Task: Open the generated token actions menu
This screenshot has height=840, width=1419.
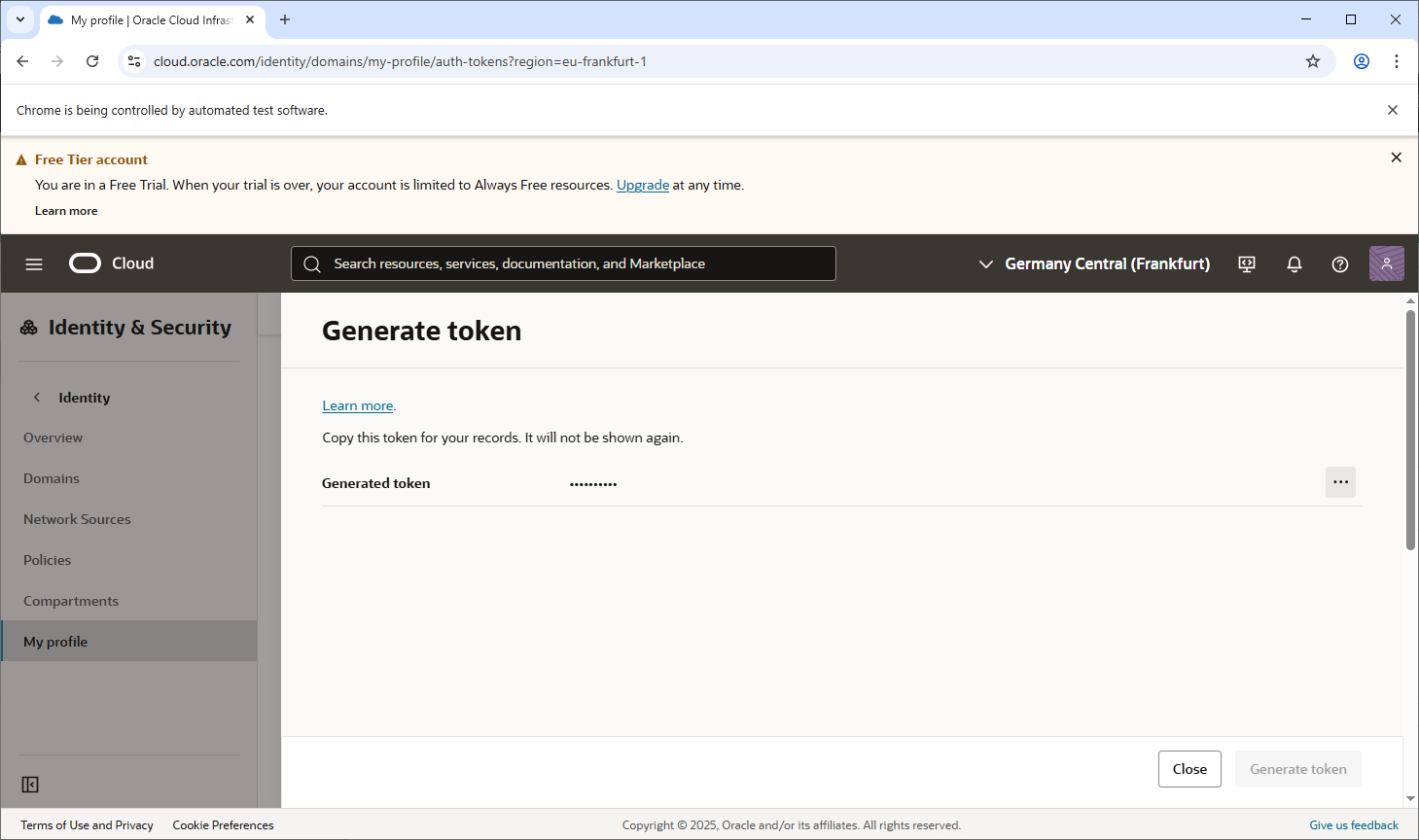Action: [1340, 482]
